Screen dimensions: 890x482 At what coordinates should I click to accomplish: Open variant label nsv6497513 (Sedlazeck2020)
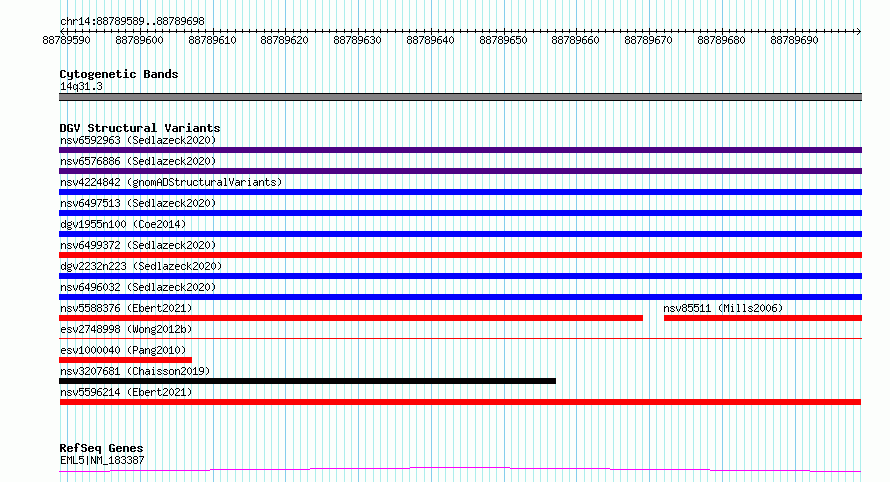pyautogui.click(x=138, y=203)
